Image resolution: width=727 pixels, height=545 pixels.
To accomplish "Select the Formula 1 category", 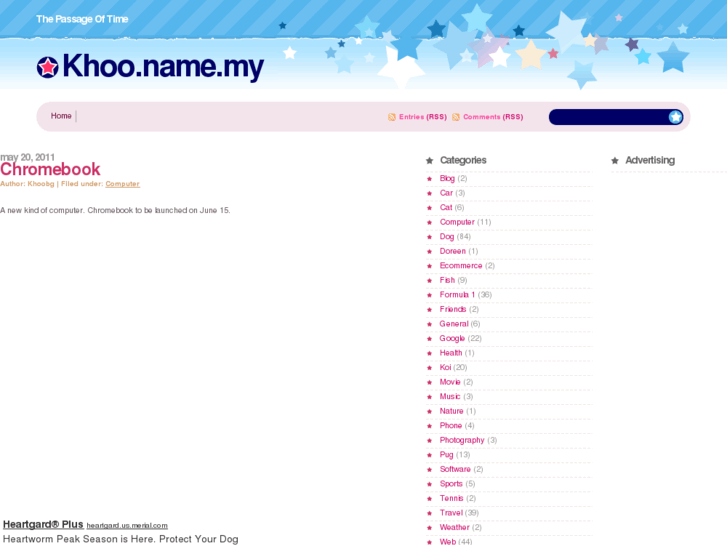I will [457, 295].
